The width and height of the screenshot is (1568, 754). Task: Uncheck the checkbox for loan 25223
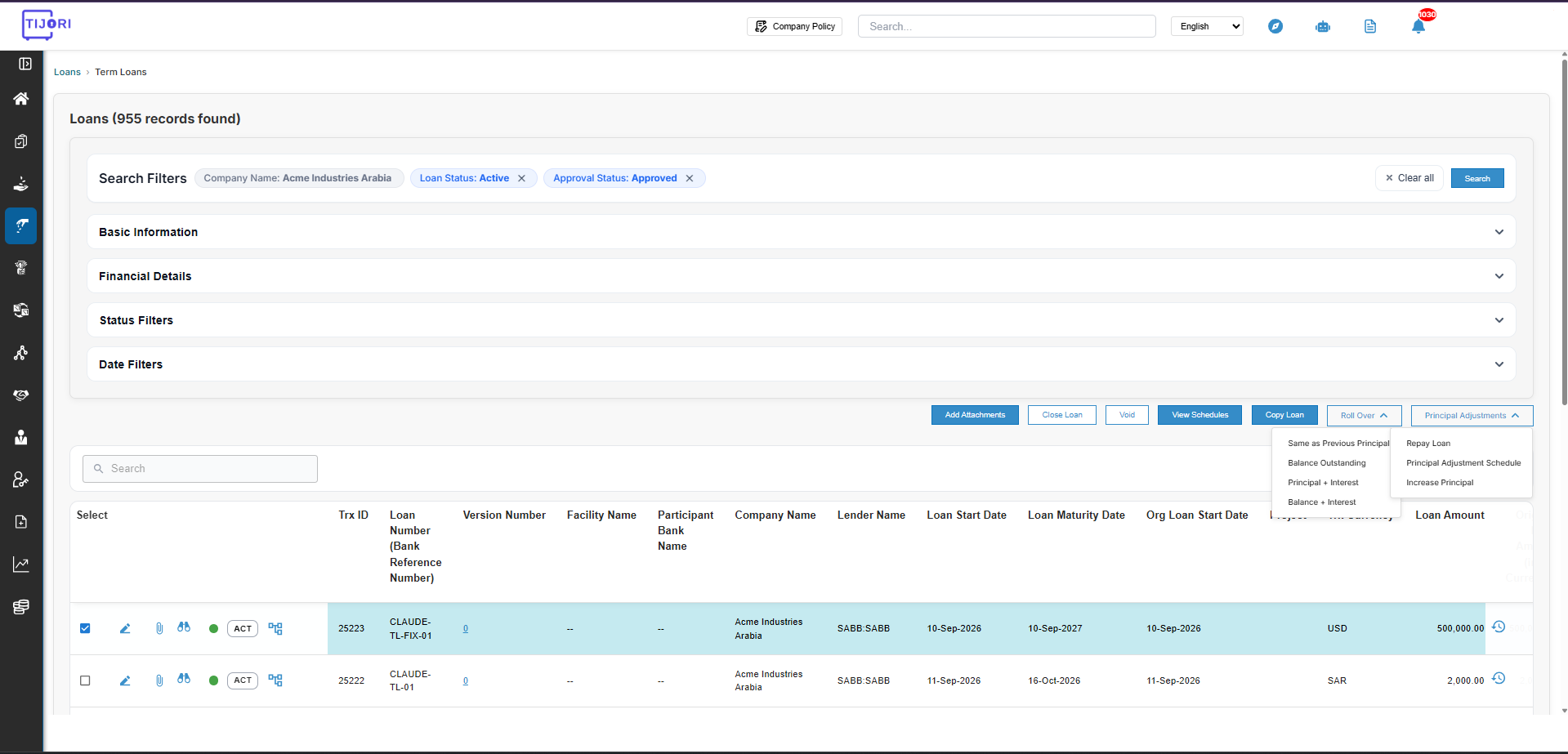(x=85, y=628)
